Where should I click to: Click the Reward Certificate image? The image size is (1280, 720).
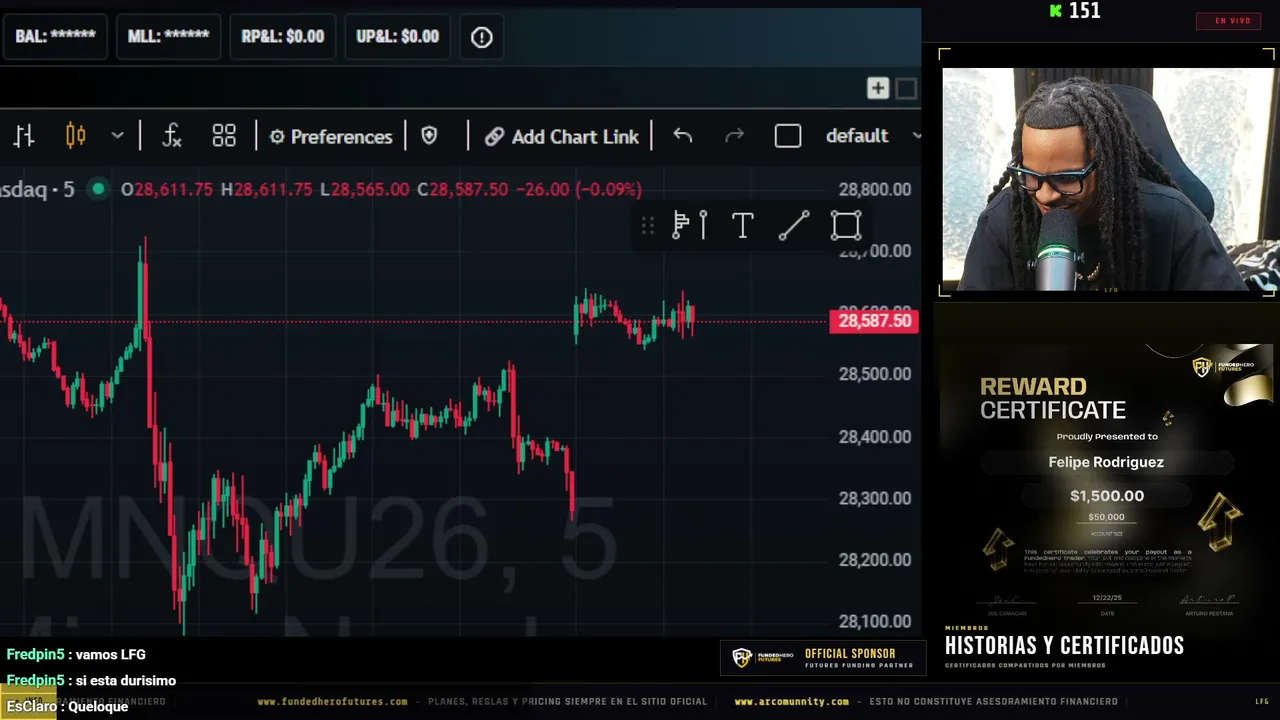(x=1106, y=482)
